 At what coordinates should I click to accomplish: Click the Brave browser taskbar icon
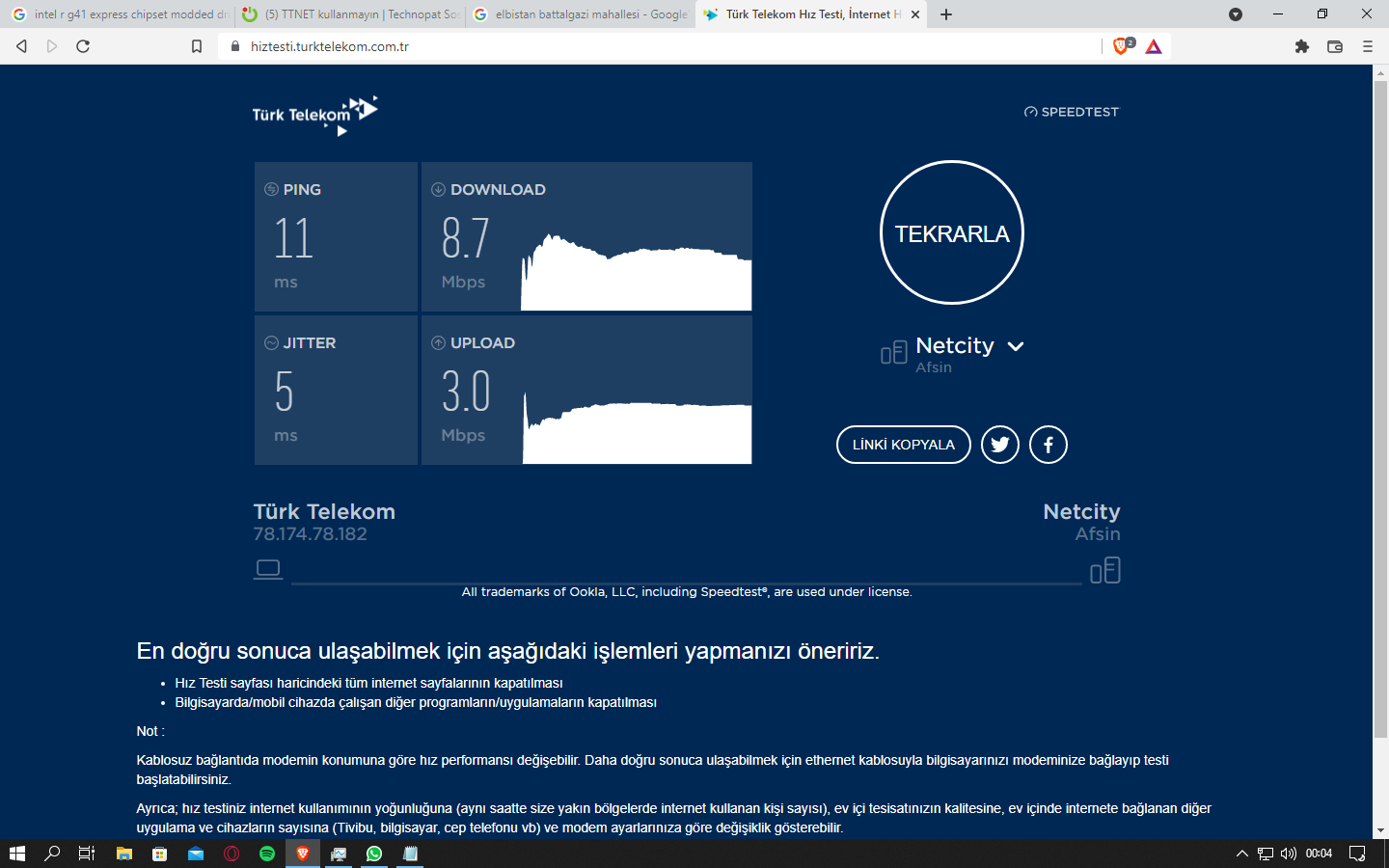coord(303,854)
